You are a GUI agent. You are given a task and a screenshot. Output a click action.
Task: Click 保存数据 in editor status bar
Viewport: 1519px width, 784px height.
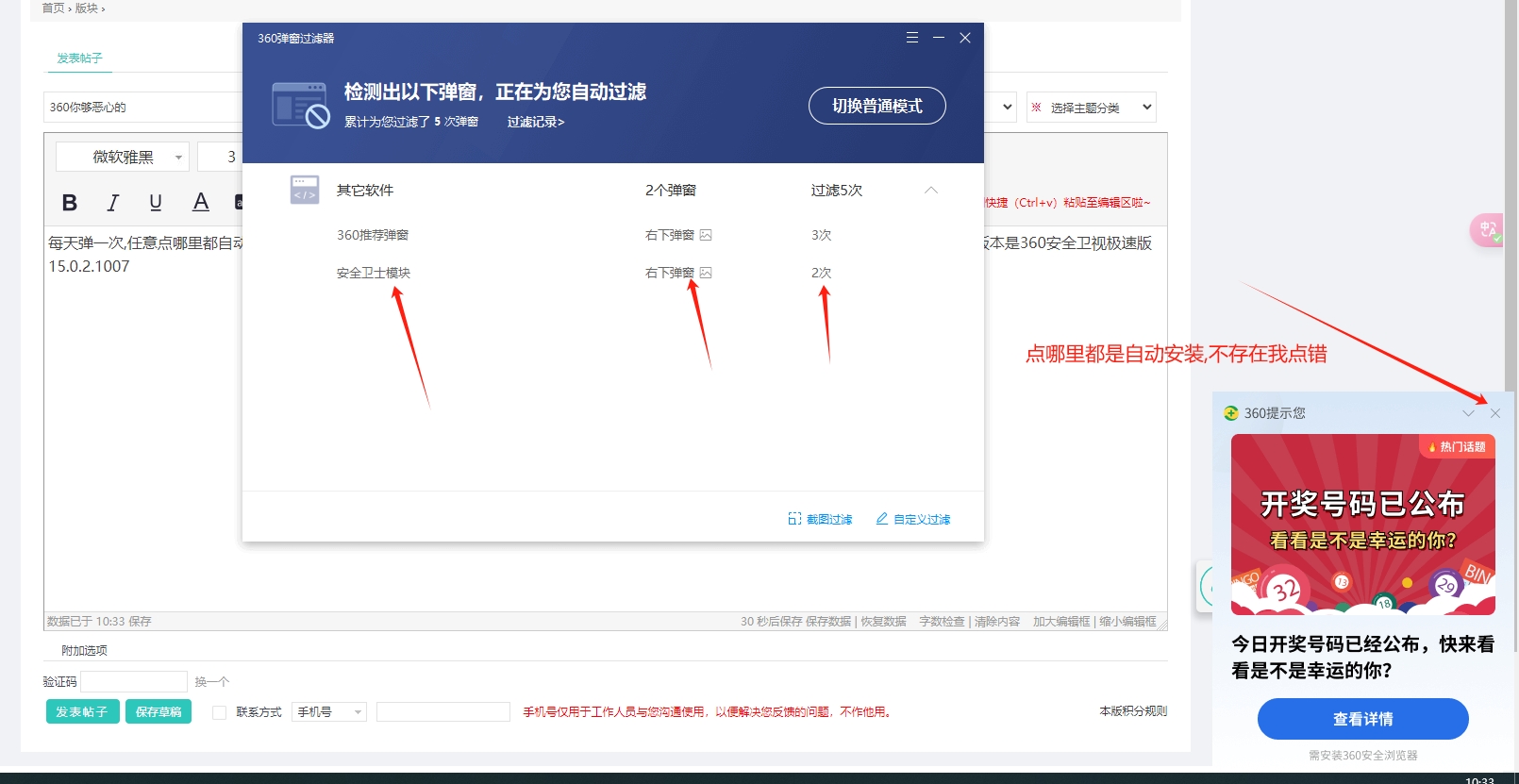click(x=828, y=622)
